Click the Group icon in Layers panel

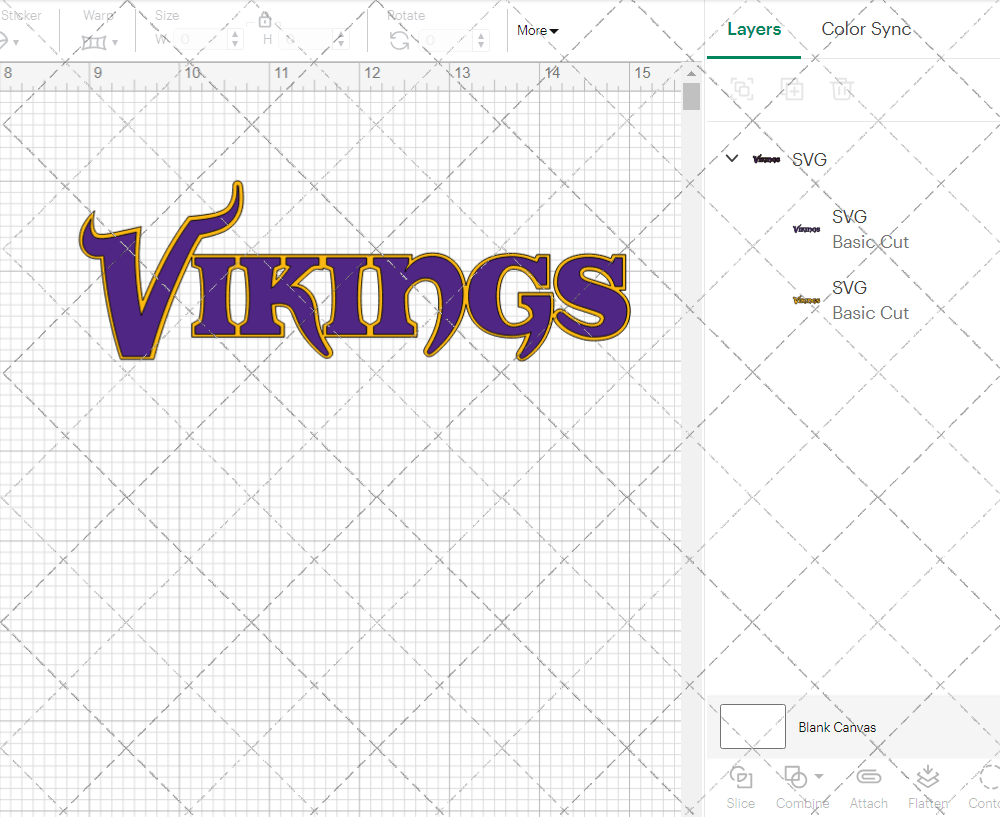[742, 89]
